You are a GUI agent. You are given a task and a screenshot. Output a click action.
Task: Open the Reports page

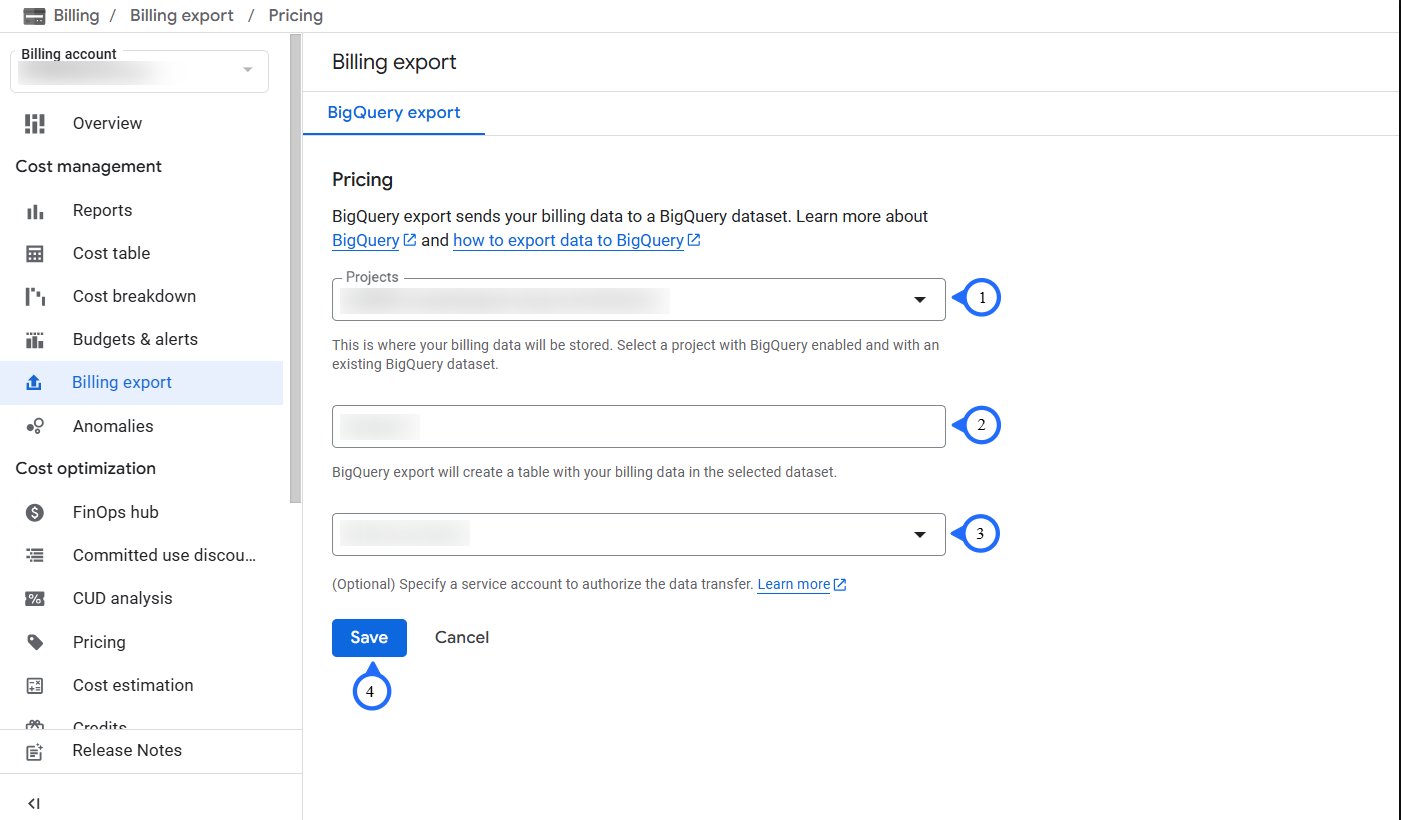(x=102, y=211)
